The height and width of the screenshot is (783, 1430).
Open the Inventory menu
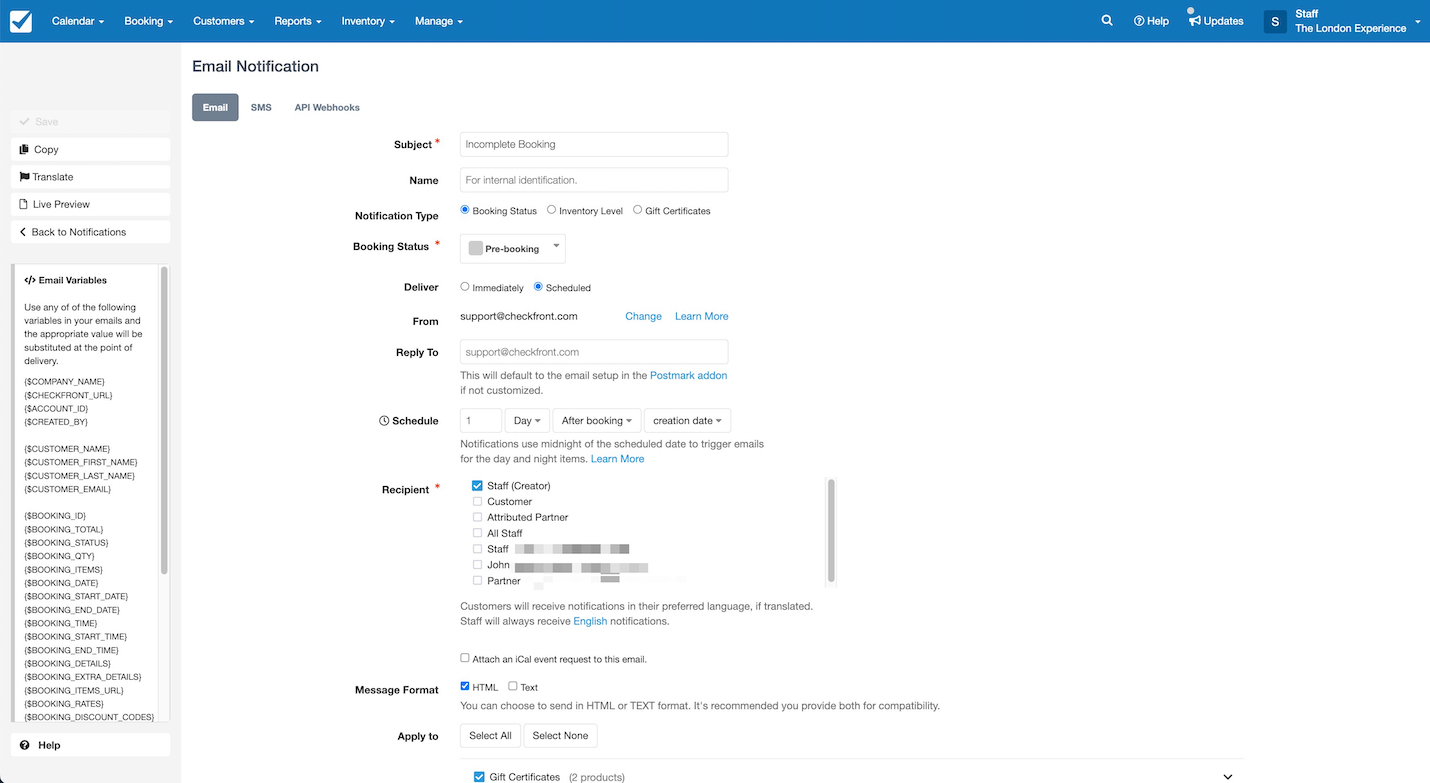coord(368,21)
